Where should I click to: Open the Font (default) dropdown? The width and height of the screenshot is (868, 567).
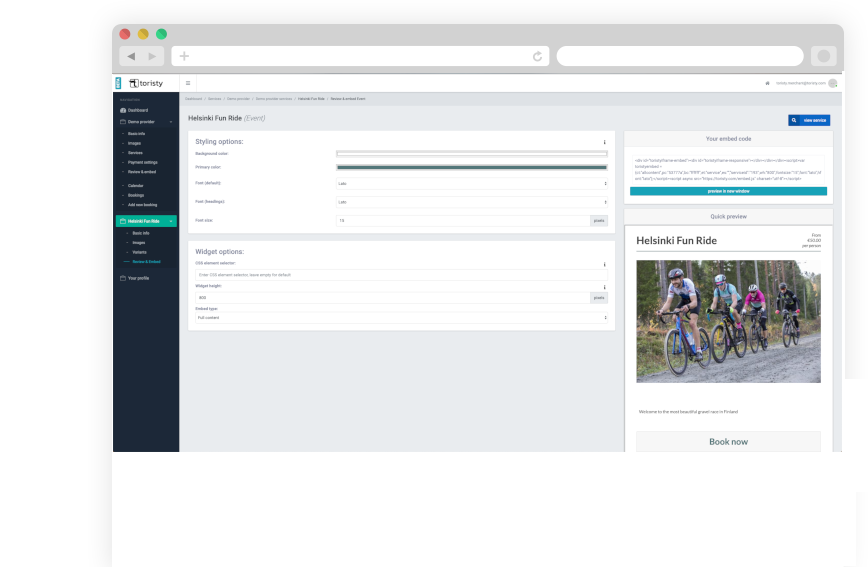[x=472, y=183]
